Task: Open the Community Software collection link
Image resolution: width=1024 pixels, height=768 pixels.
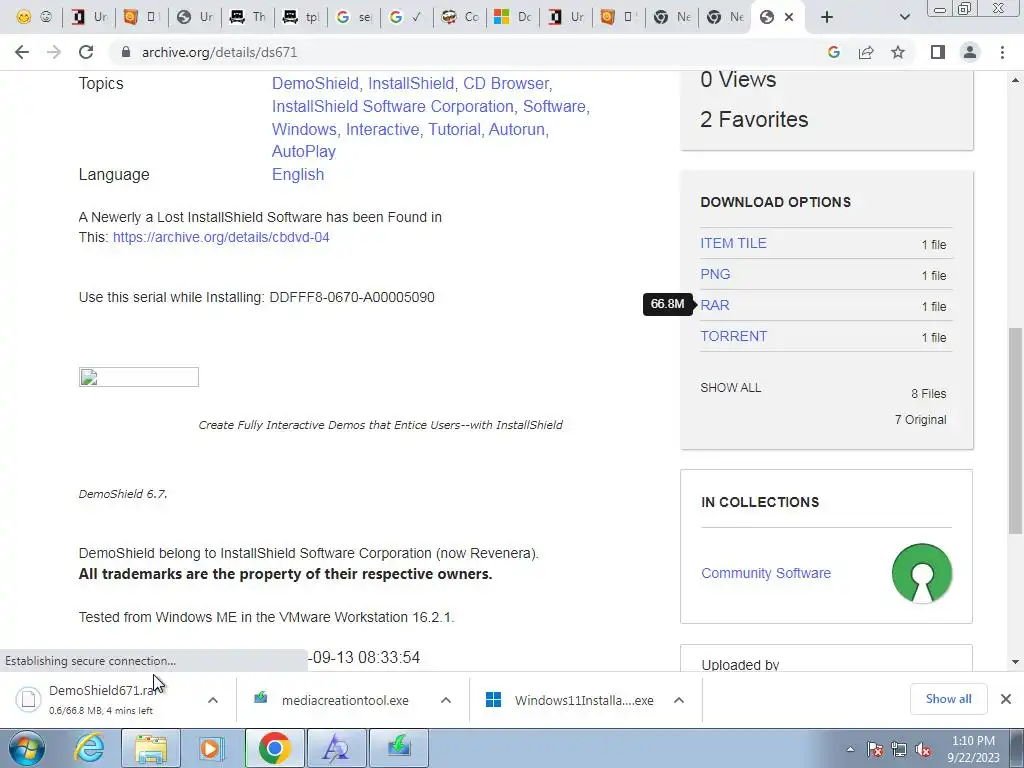Action: point(766,573)
